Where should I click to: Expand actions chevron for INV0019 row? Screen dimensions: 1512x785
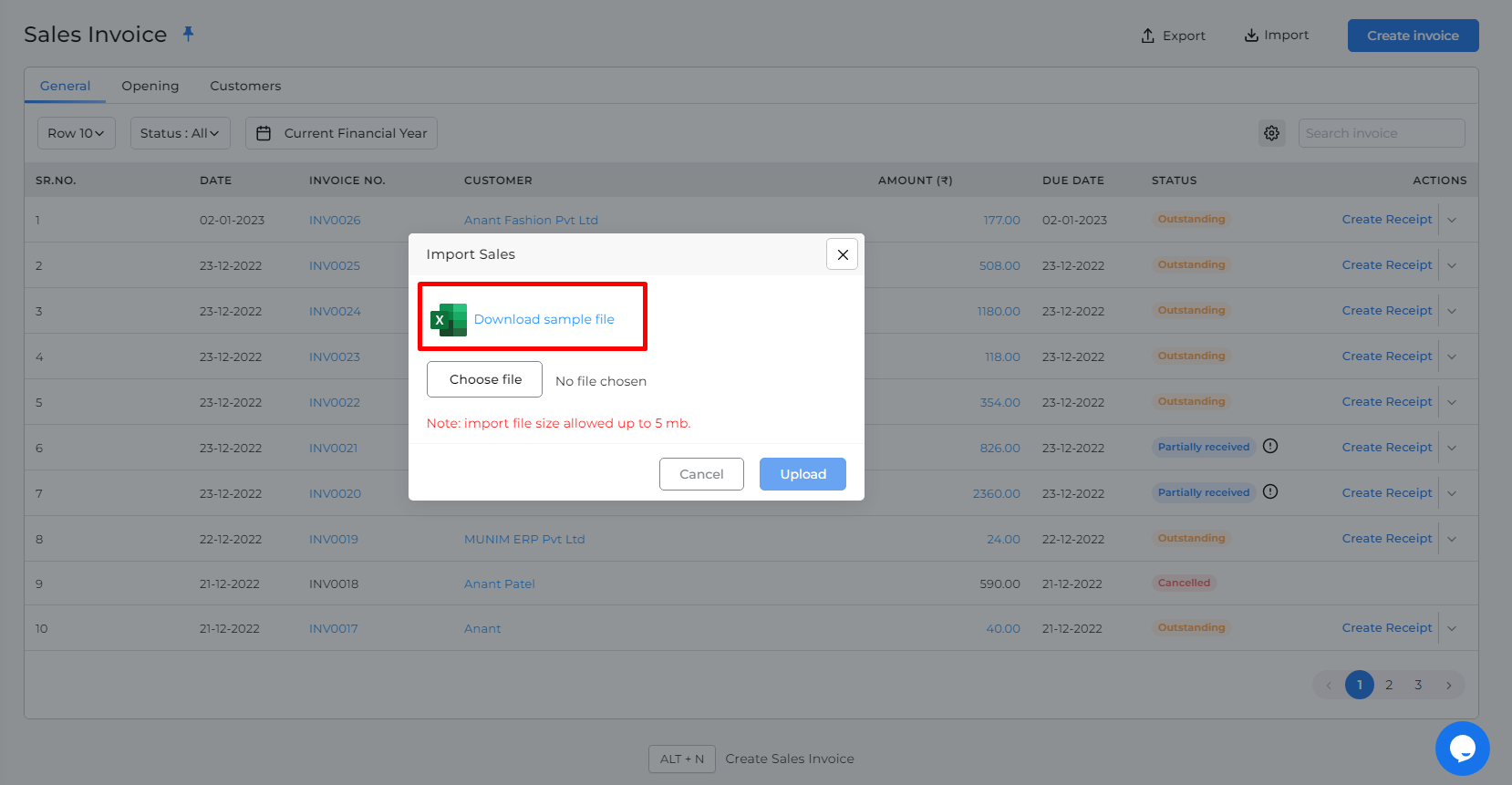tap(1452, 539)
